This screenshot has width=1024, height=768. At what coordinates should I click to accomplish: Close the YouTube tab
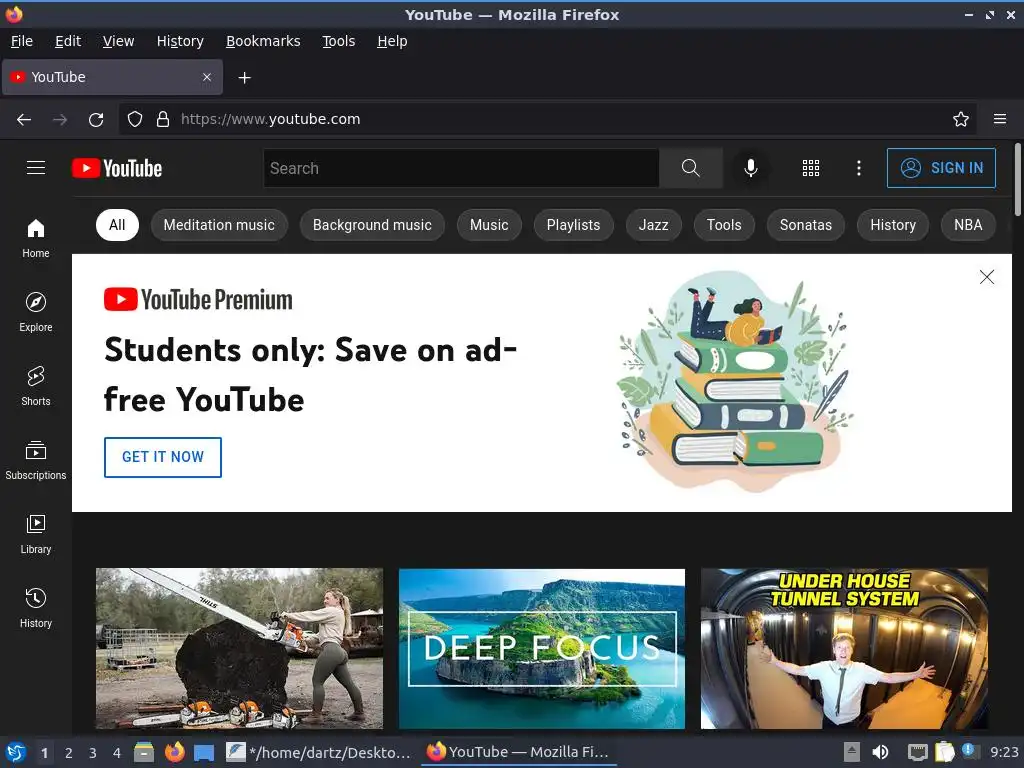(207, 77)
